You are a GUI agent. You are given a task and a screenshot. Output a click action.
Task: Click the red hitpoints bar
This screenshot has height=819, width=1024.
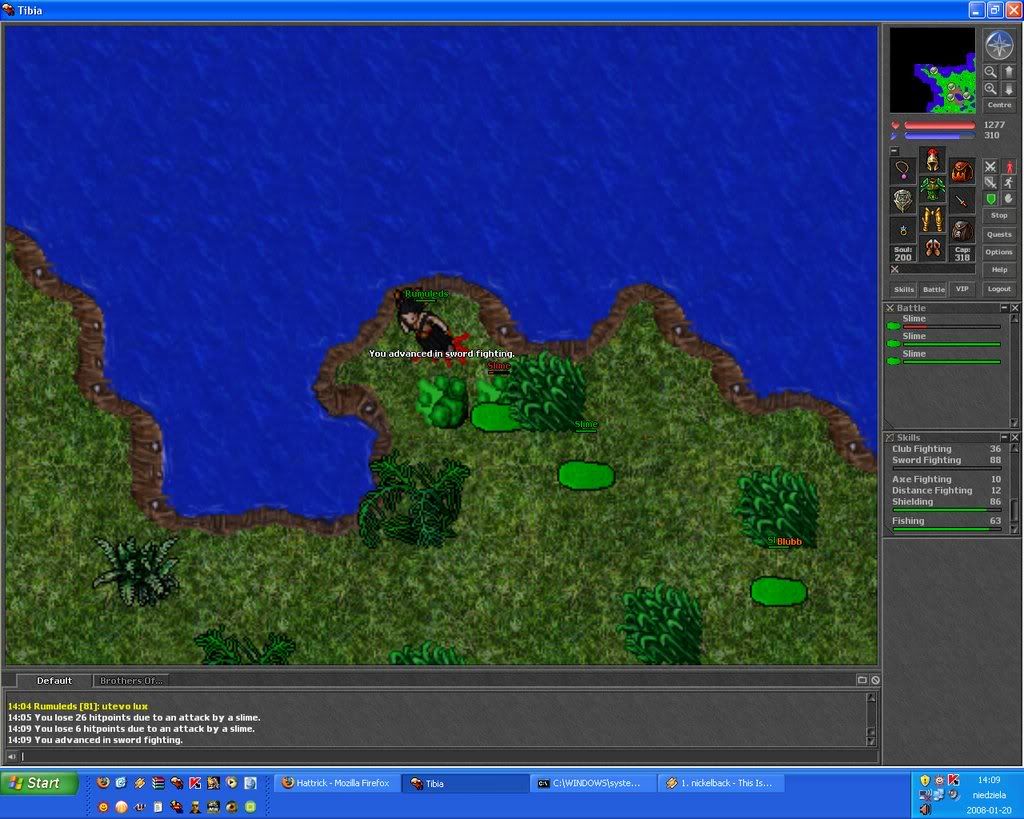click(940, 125)
